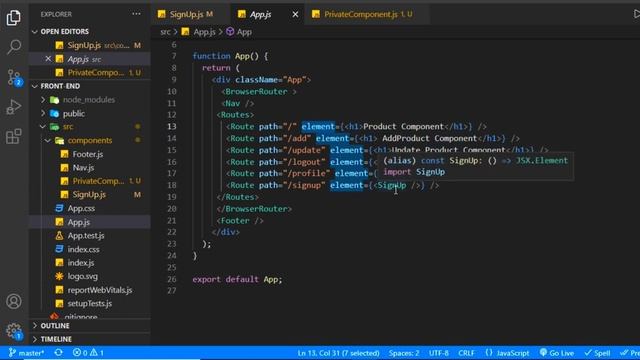Open the Explorer view icon
This screenshot has height=360, width=640.
(13, 18)
